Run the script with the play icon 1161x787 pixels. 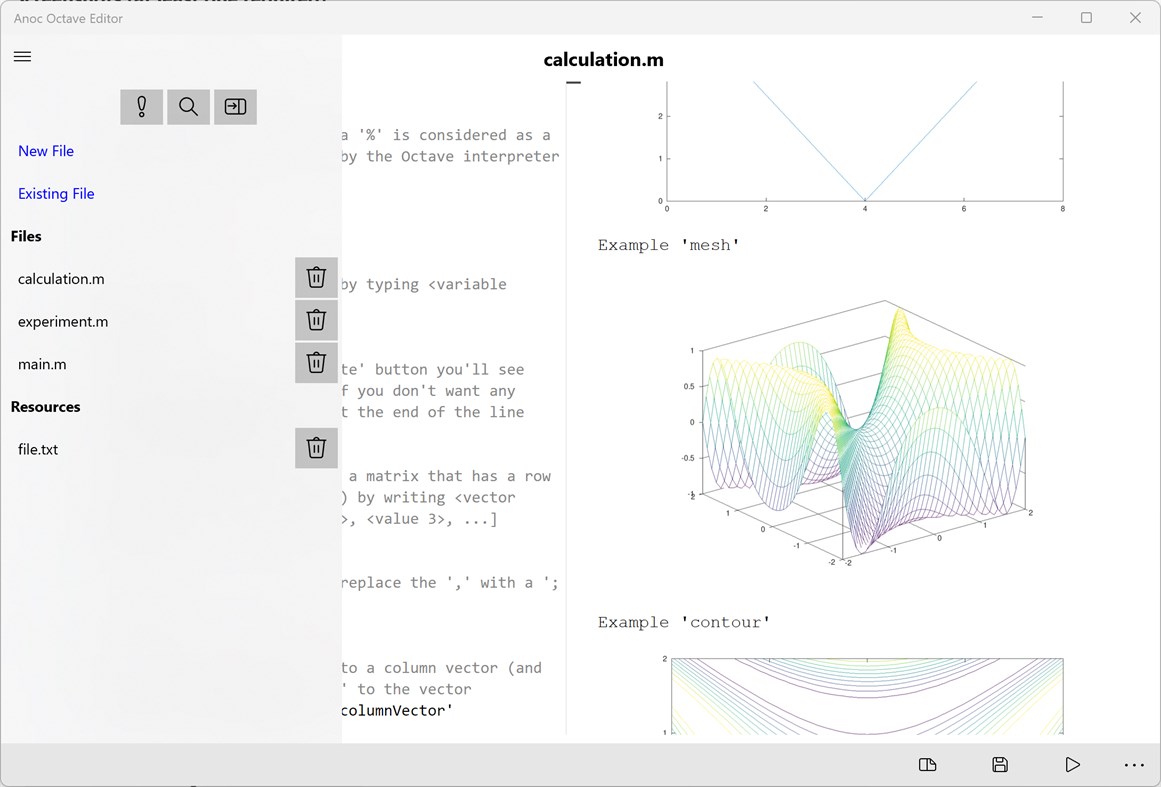1072,764
